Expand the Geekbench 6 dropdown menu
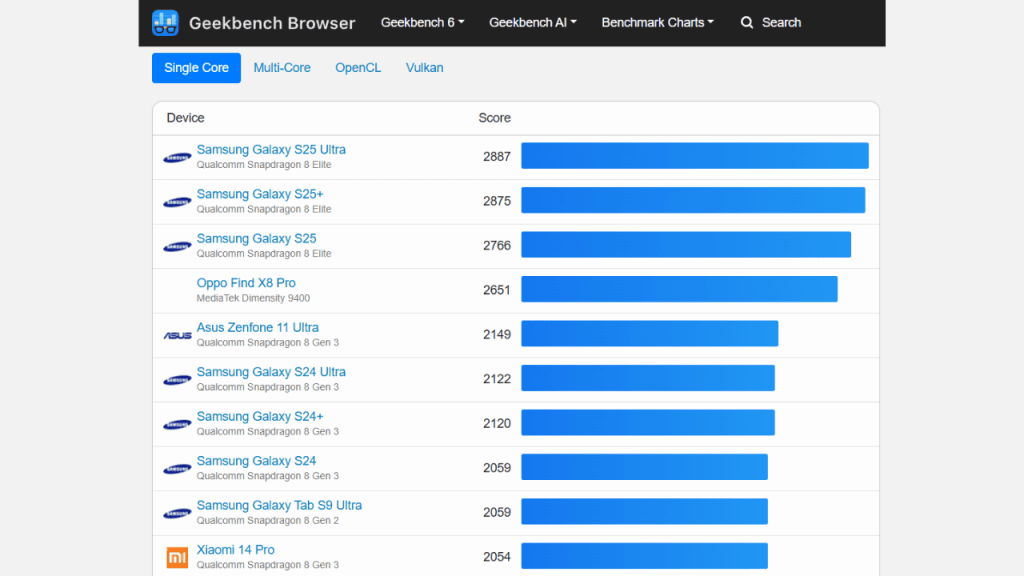Screen dimensions: 1024x576 coord(422,22)
